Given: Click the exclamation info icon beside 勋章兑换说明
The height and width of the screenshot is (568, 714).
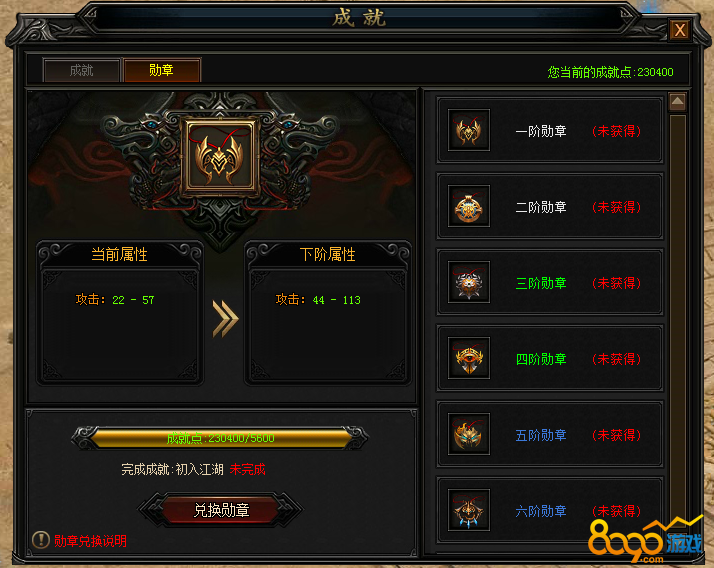Looking at the screenshot, I should 41,540.
